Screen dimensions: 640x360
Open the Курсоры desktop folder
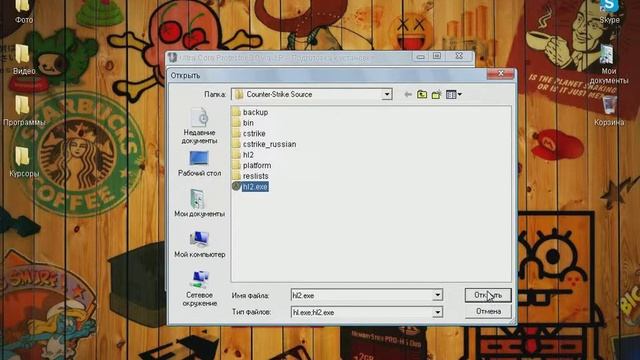point(24,162)
